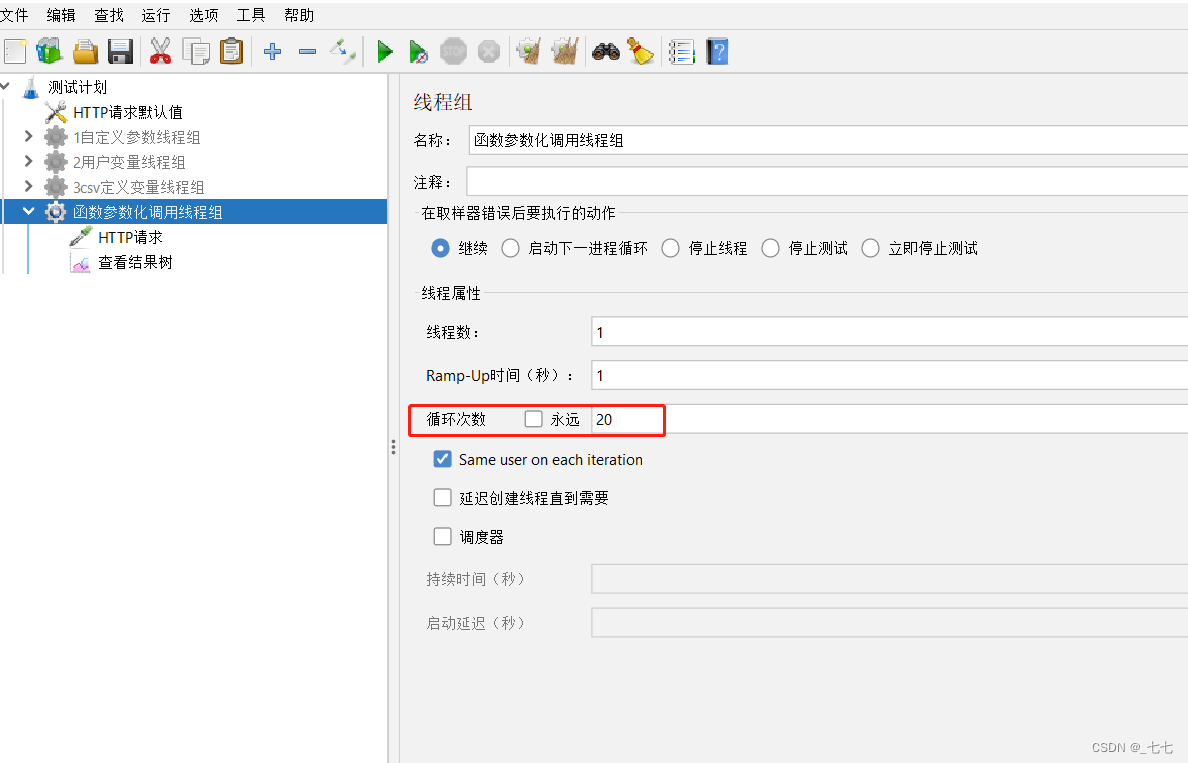Select the 立即停止测试 radio button
Viewport: 1188px width, 763px height.
(871, 249)
